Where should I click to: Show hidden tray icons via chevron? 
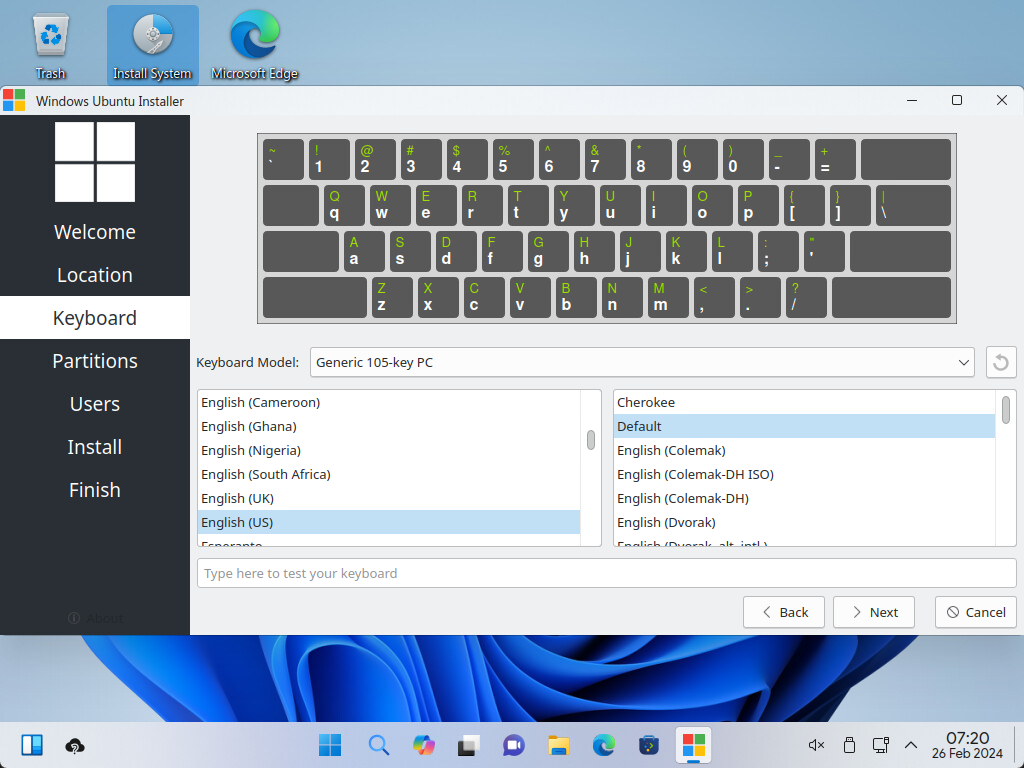coord(911,745)
